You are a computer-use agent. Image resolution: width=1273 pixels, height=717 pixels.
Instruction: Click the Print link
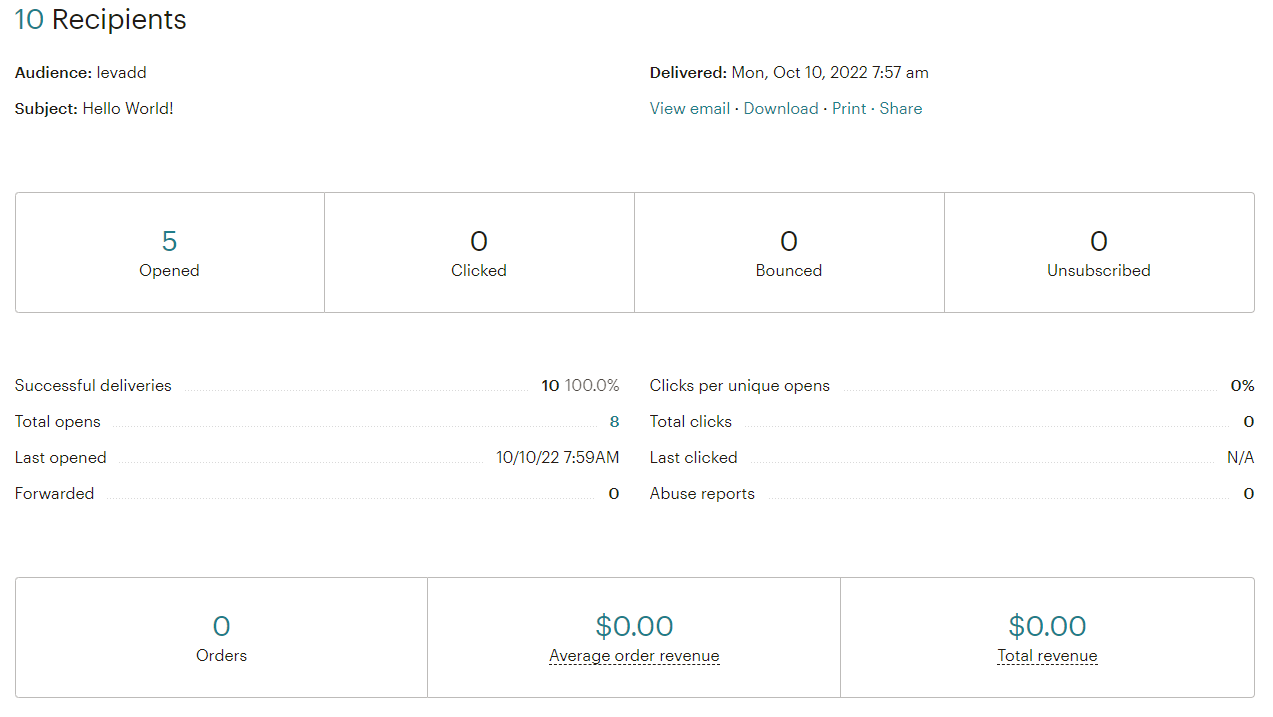pyautogui.click(x=849, y=108)
